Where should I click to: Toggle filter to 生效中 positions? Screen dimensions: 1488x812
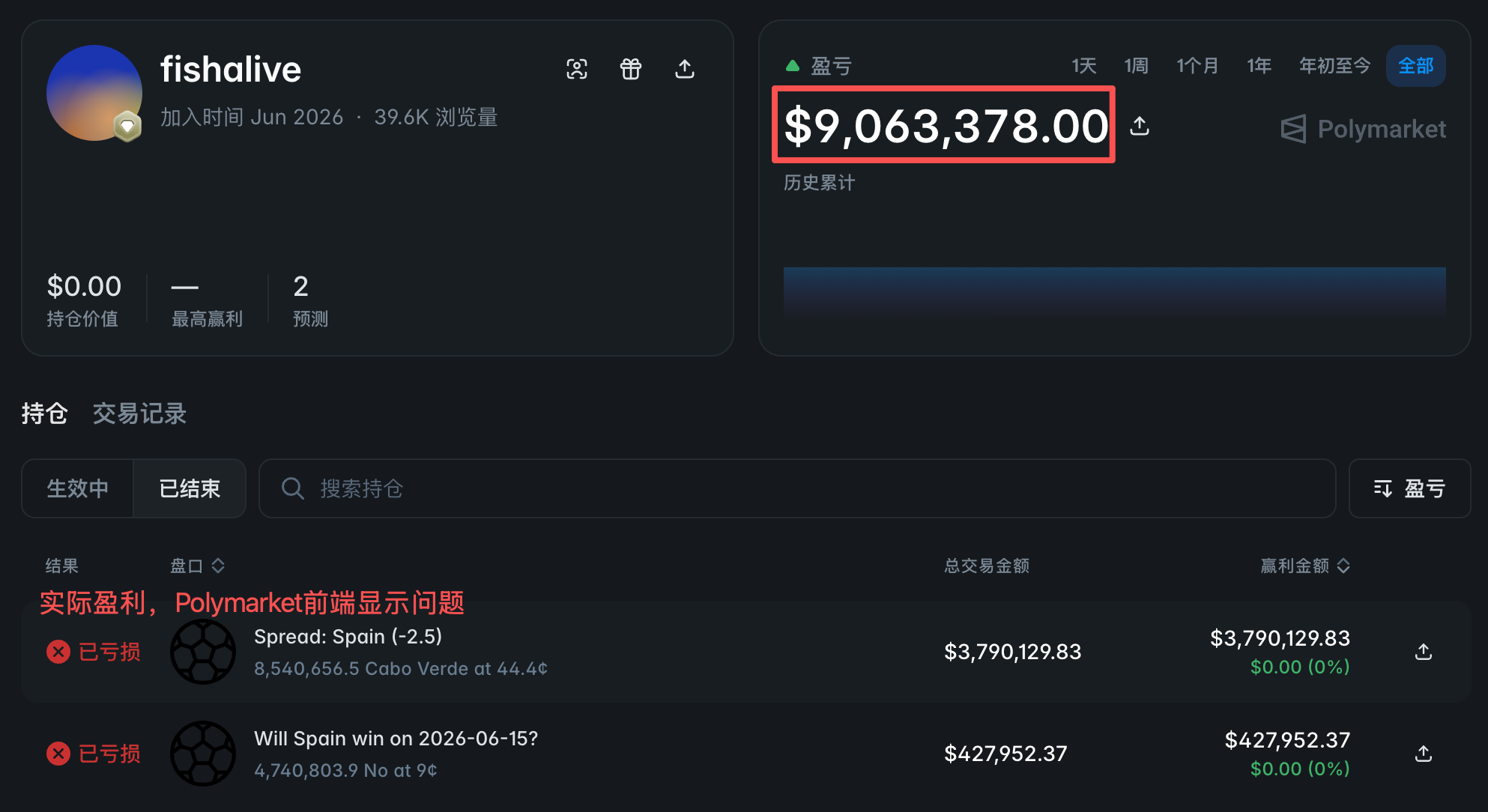pos(78,488)
